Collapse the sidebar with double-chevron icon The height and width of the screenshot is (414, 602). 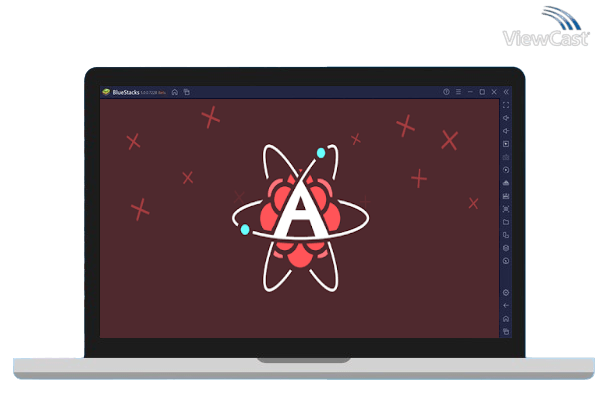[506, 92]
